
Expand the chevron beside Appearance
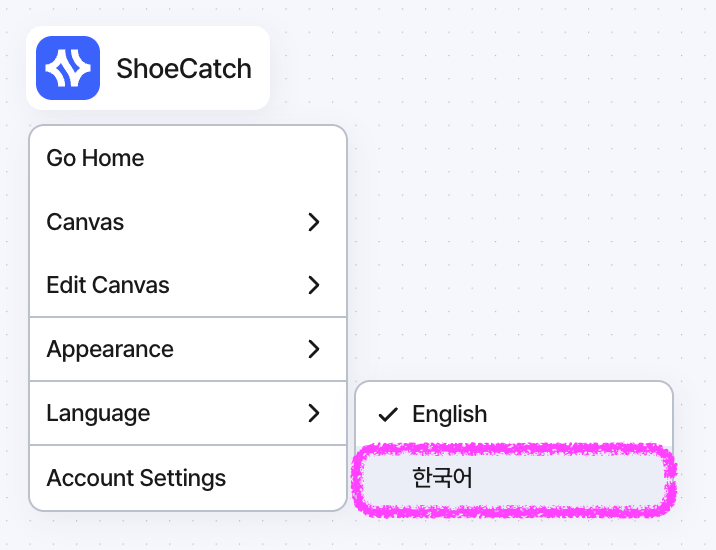point(313,349)
